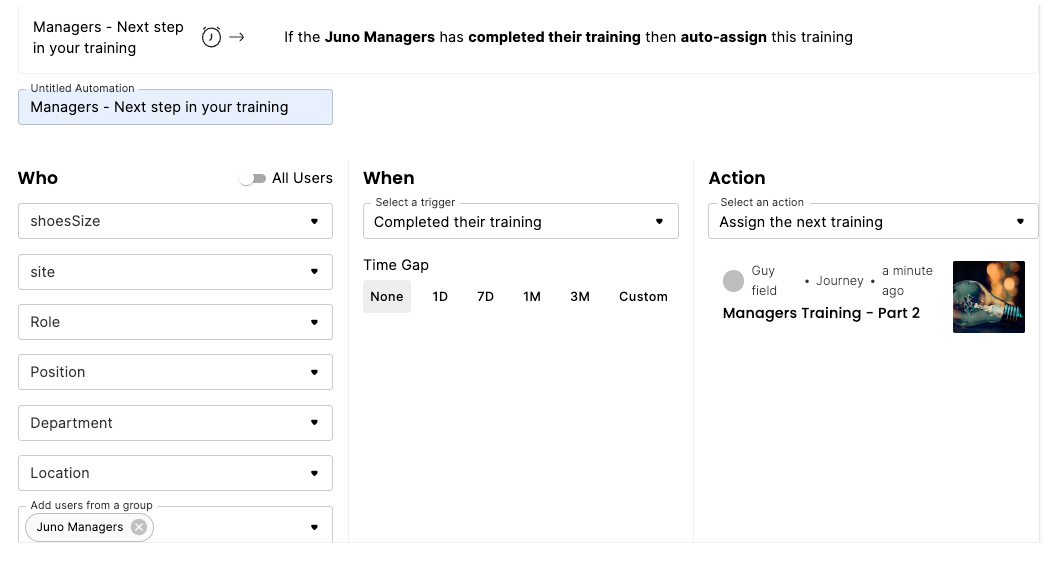This screenshot has width=1043, height=568.
Task: Click the 'Managers - Next step in your training' header title
Action: (x=108, y=37)
